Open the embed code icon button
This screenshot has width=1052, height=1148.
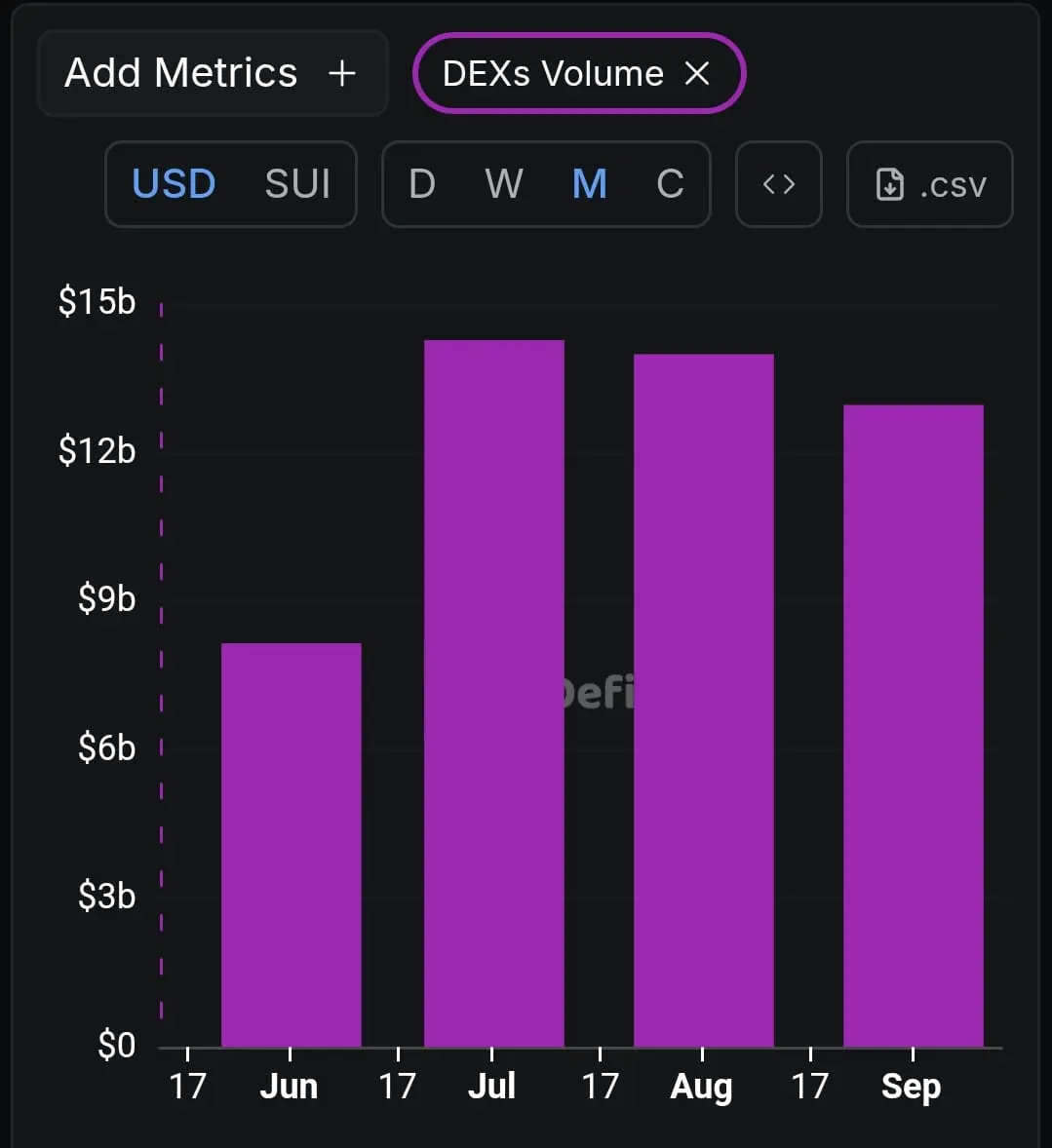(x=778, y=184)
